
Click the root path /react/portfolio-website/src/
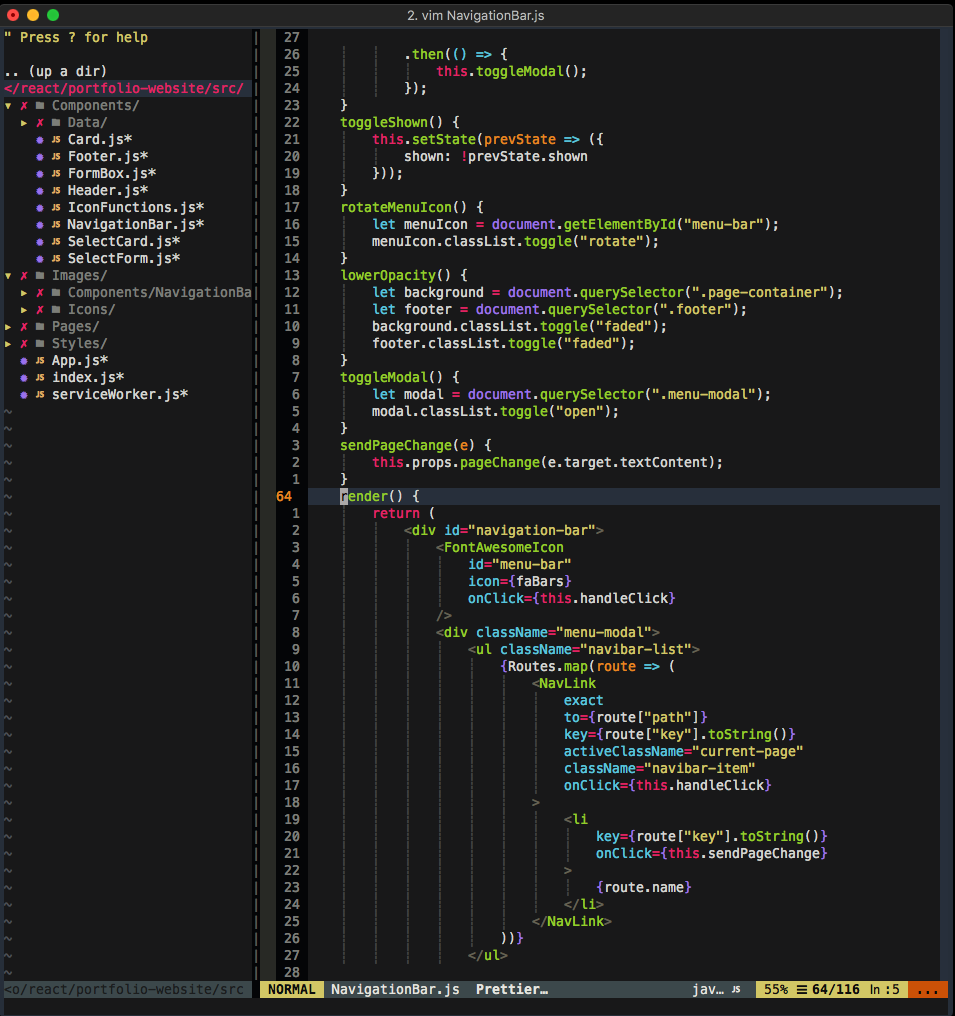(124, 88)
